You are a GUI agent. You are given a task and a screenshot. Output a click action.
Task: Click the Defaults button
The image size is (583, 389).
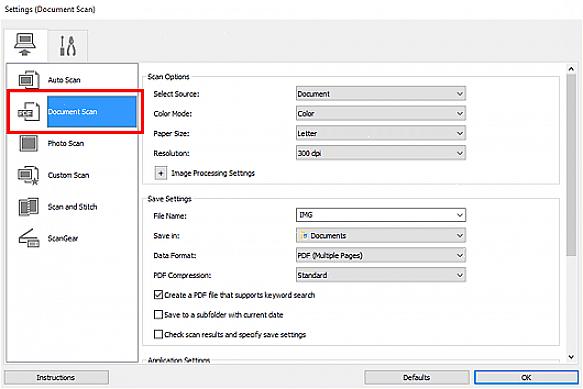pyautogui.click(x=416, y=377)
